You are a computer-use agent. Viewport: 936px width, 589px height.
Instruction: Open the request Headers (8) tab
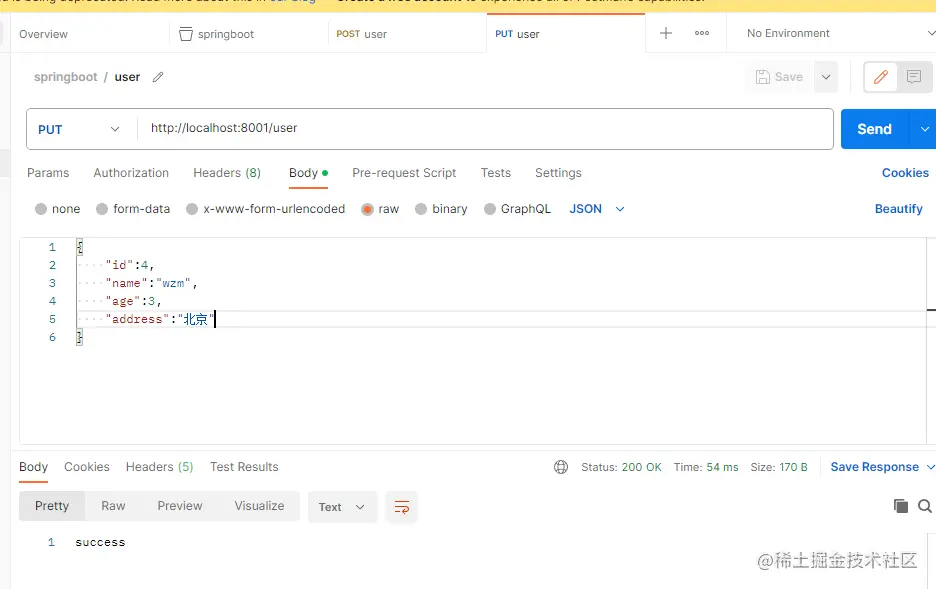[227, 172]
